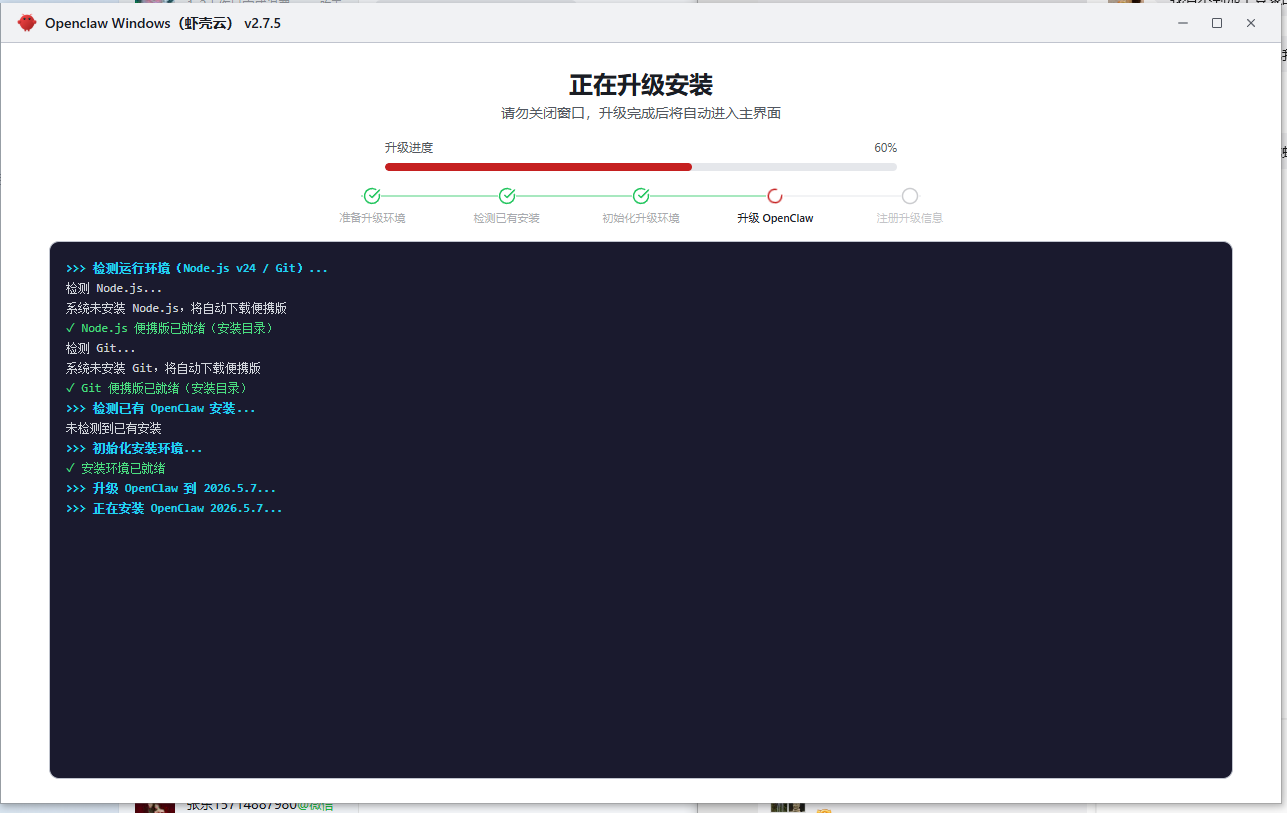
Task: Click log line 正在安装 OpenClaw 2026.5.7
Action: 174,508
